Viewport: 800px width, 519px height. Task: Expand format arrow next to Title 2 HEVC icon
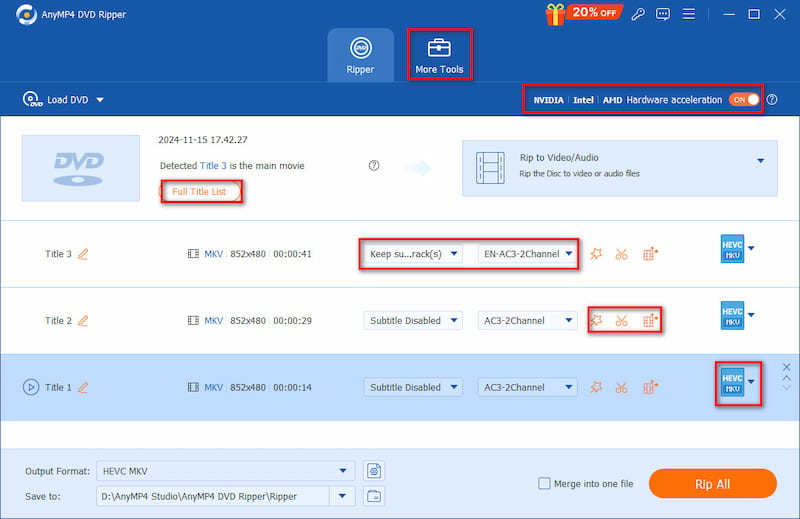tap(751, 315)
